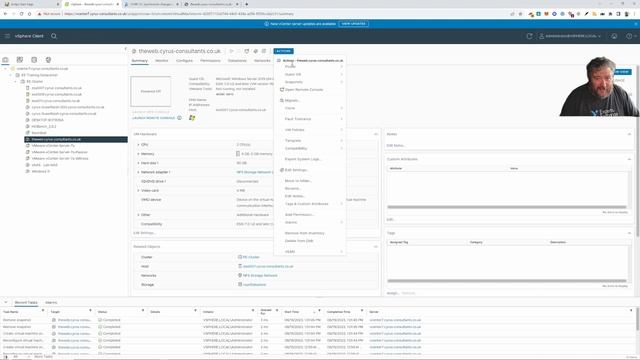Screen dimensions: 640x360
Task: Click the browser back arrow
Action: (x=5, y=14)
